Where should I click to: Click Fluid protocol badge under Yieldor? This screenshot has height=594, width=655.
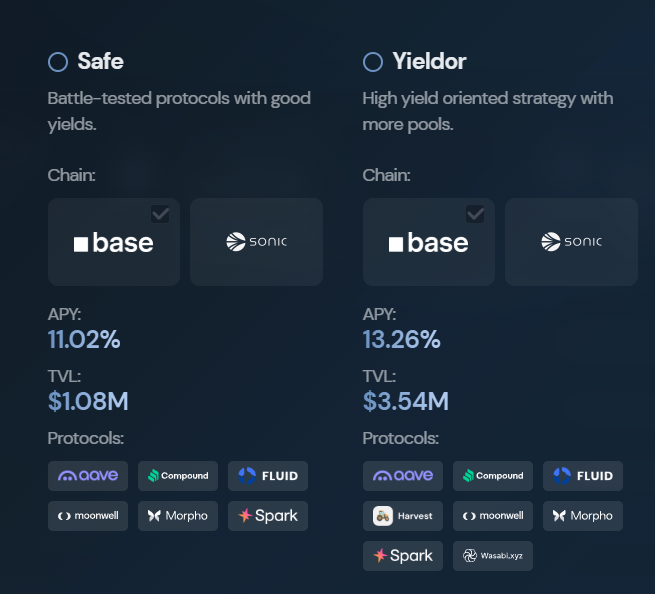(x=582, y=476)
